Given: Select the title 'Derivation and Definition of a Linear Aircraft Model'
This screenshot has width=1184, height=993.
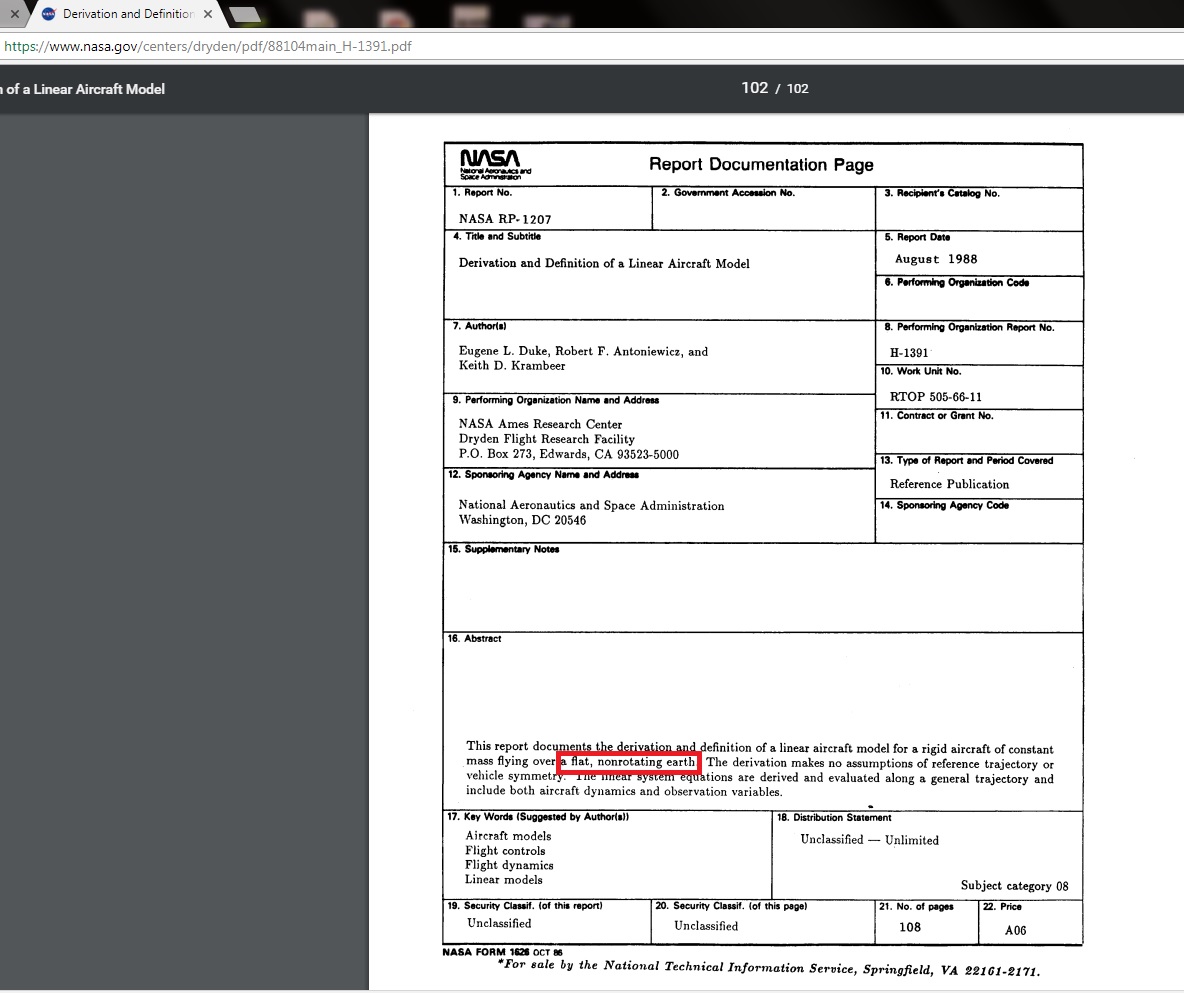Looking at the screenshot, I should click(604, 264).
